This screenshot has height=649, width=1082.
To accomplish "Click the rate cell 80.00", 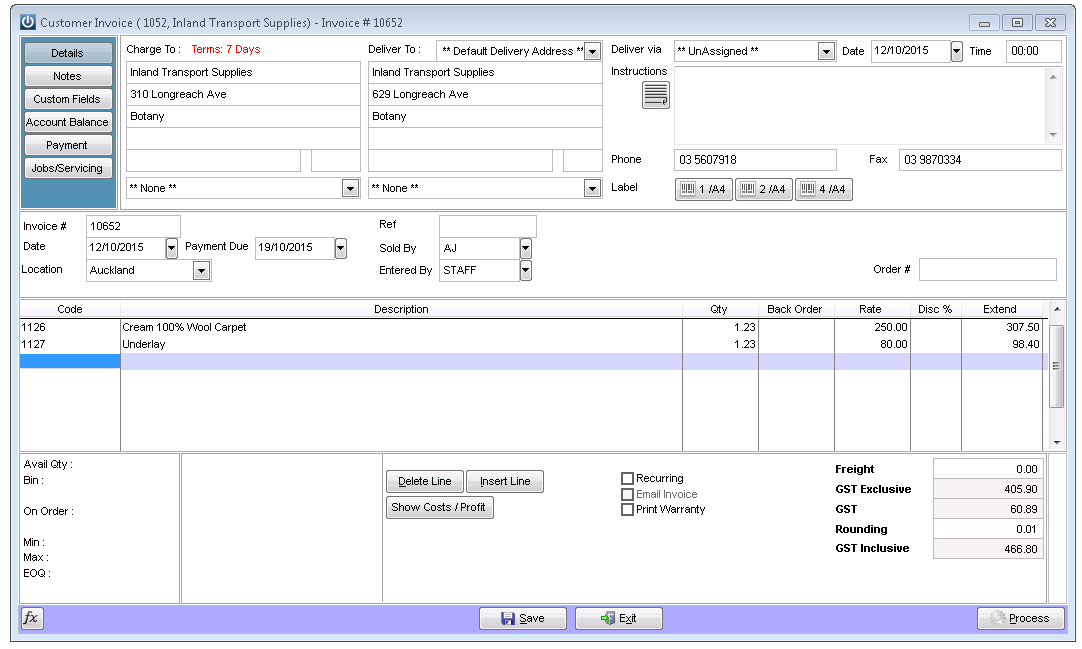I will point(872,344).
